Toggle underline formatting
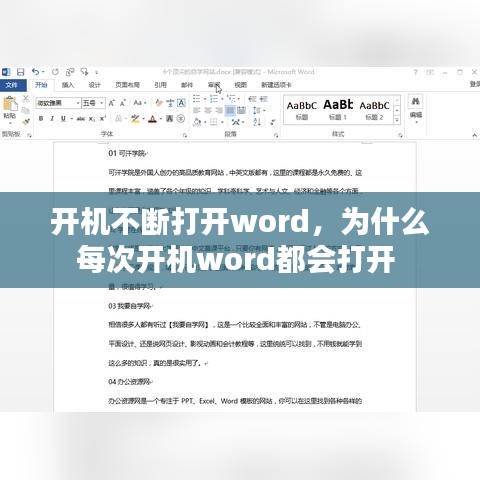This screenshot has width=480, height=480. (63, 119)
